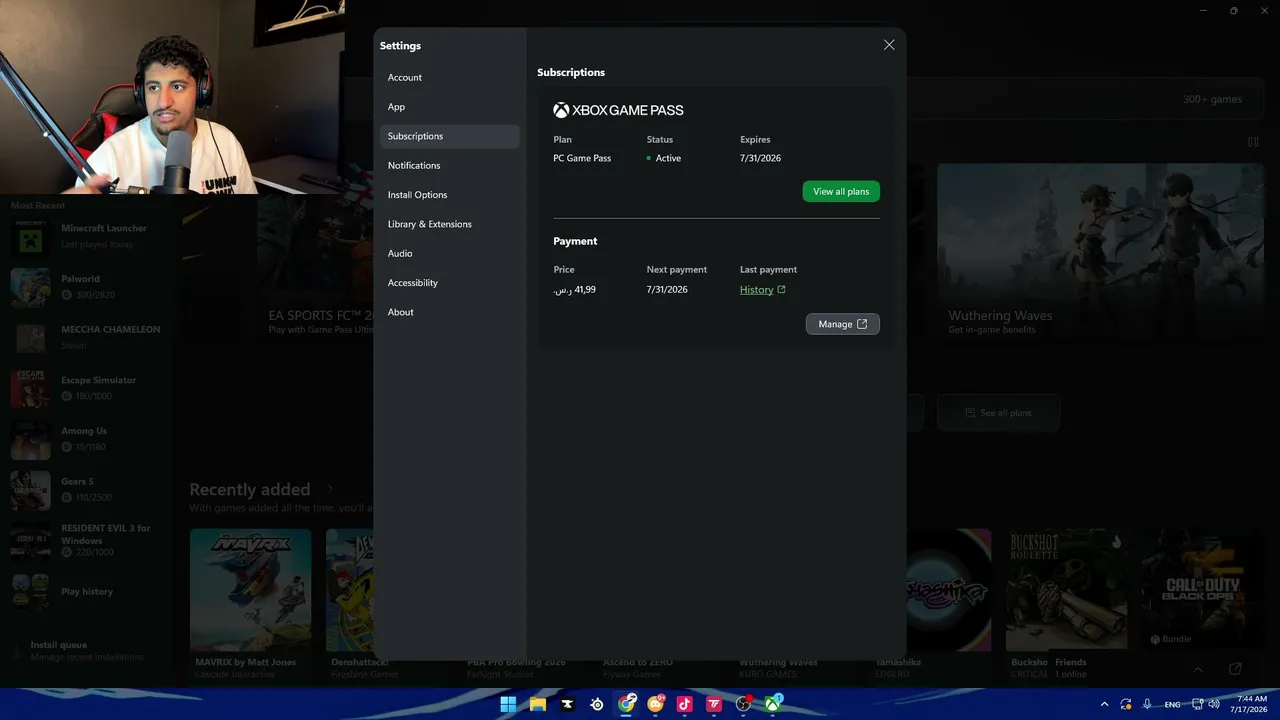Click the Active status text

pos(668,158)
